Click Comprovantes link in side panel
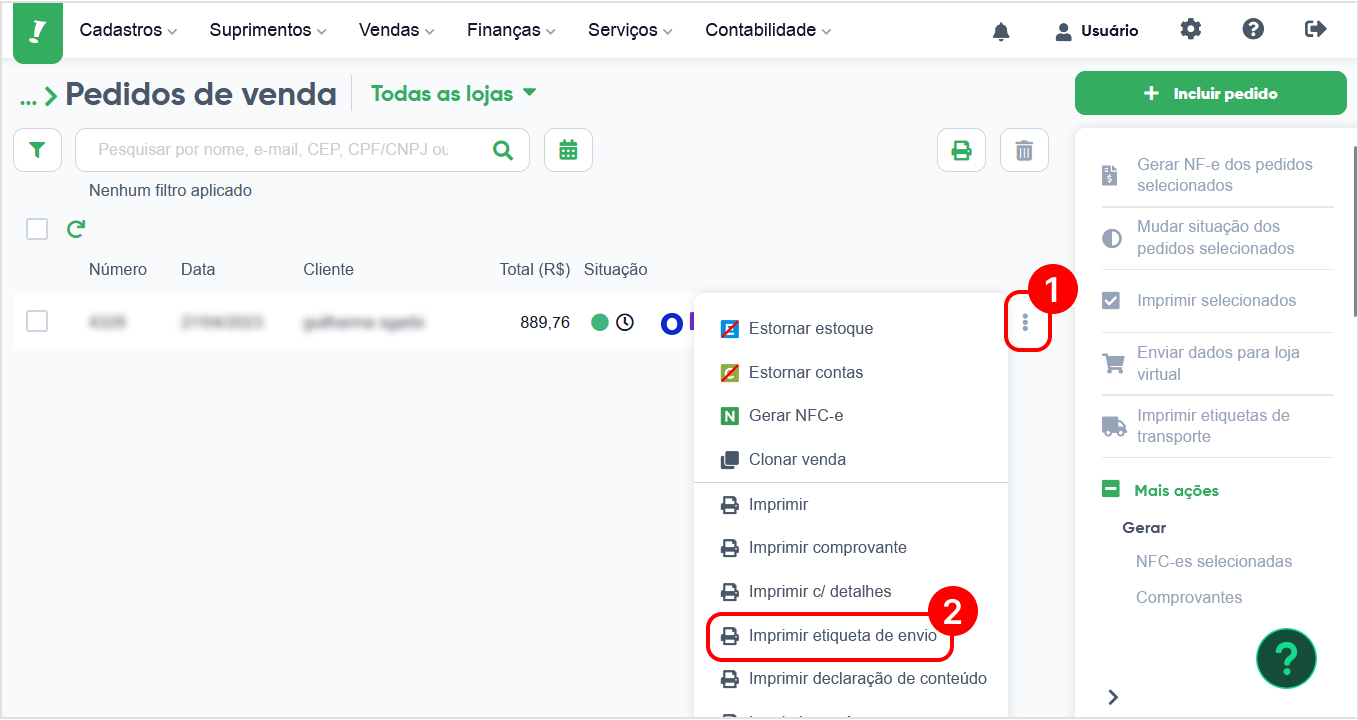 click(1189, 598)
